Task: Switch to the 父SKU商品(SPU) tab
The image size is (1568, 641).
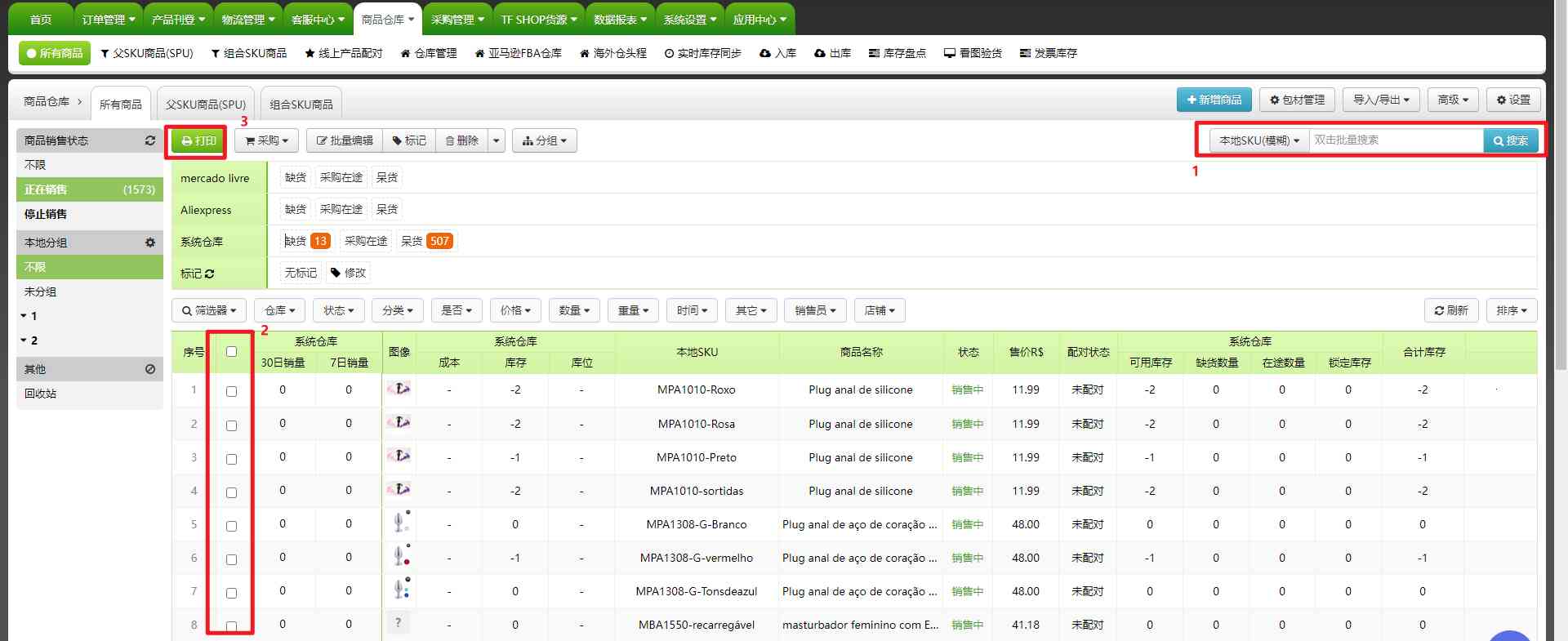Action: point(205,105)
